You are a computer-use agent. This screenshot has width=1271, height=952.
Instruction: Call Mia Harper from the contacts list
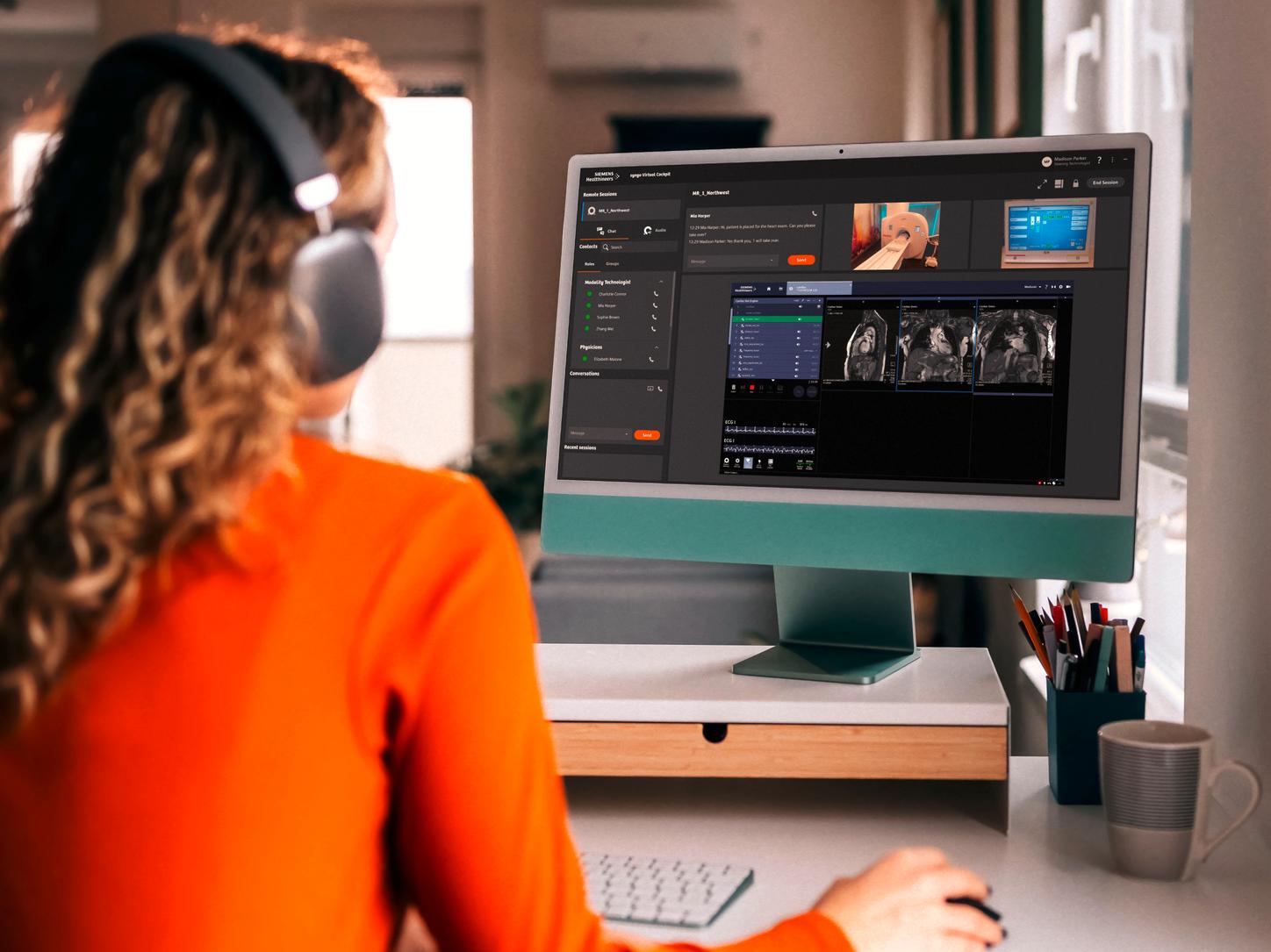pos(655,305)
